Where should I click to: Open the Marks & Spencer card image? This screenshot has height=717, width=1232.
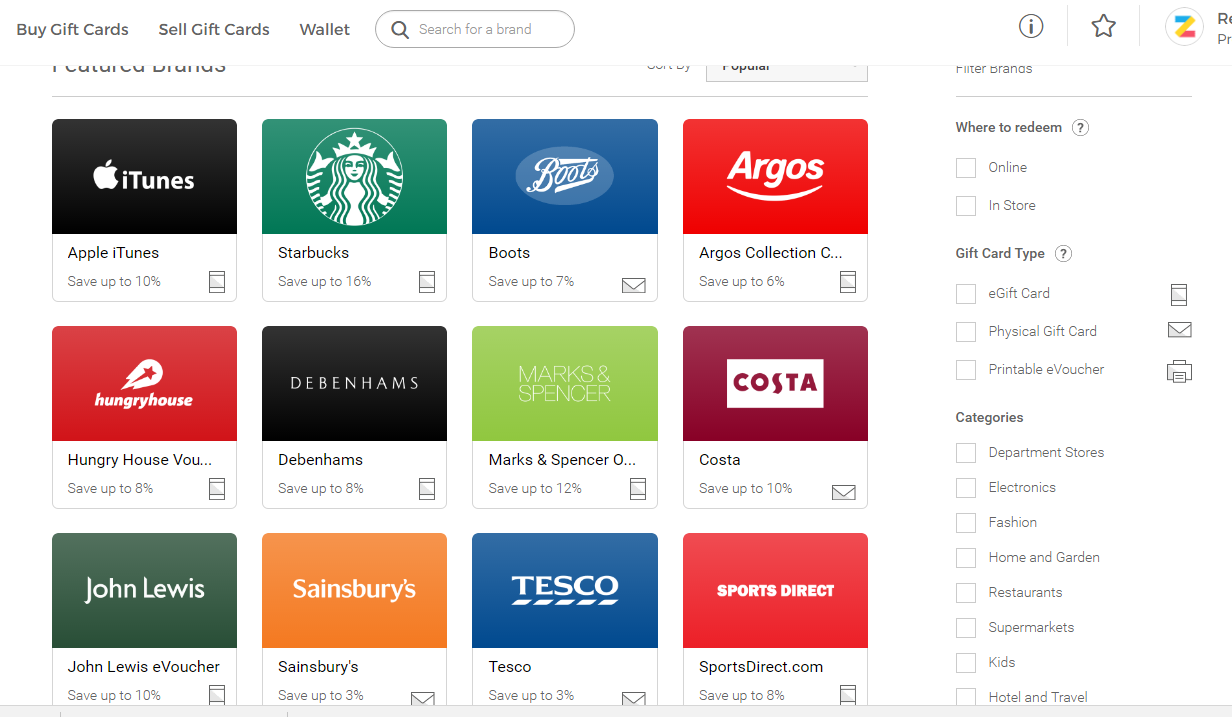[x=565, y=384]
